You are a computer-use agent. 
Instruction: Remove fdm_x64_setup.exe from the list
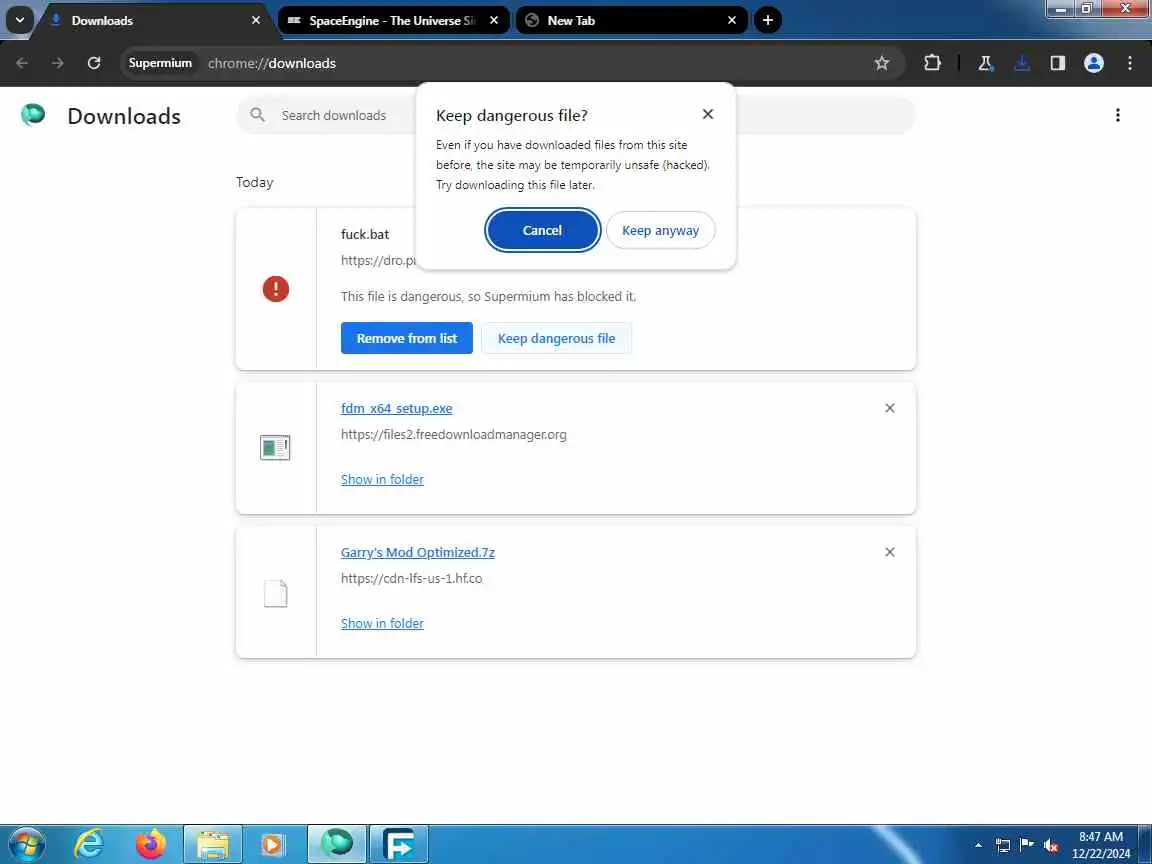[890, 408]
